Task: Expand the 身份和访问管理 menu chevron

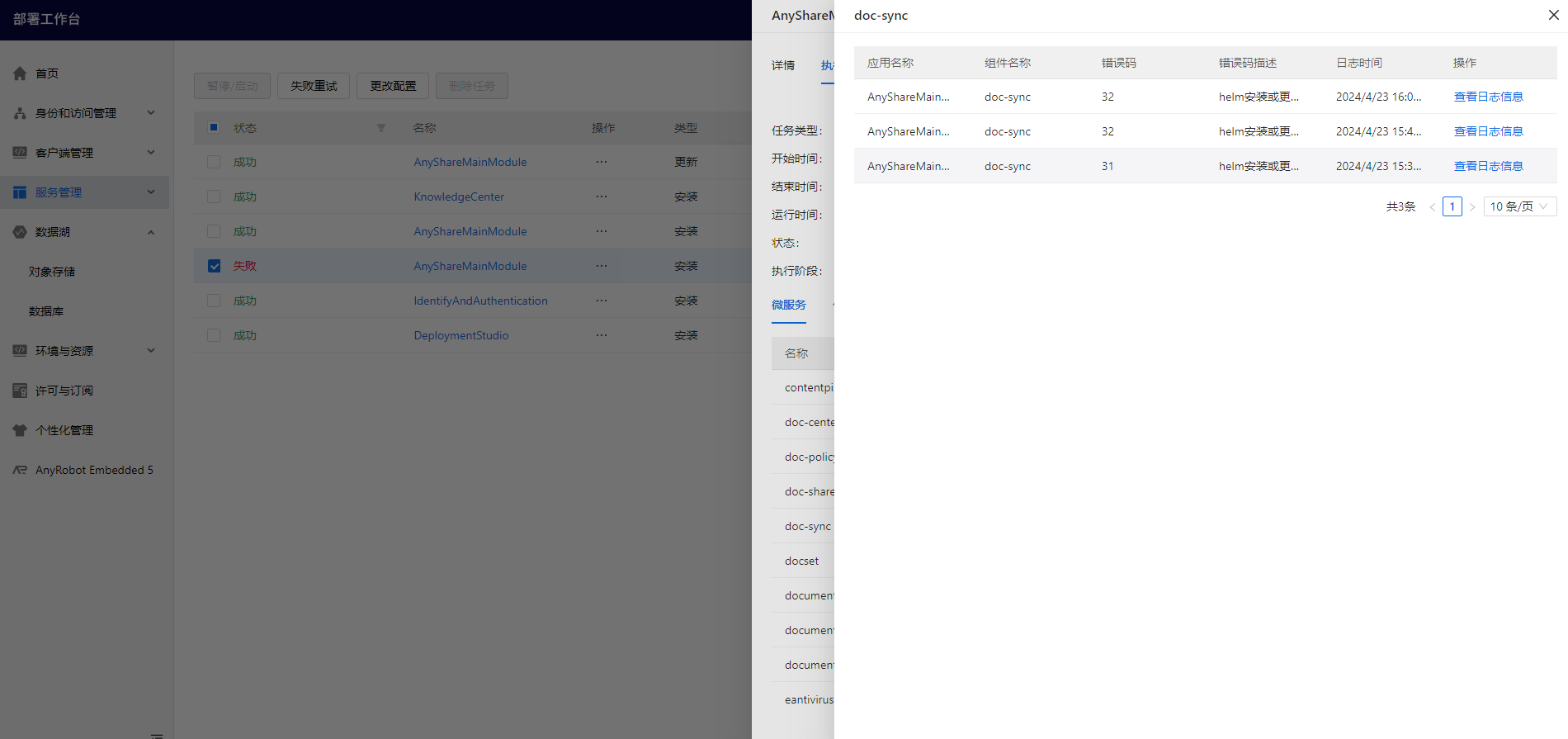Action: click(x=151, y=113)
